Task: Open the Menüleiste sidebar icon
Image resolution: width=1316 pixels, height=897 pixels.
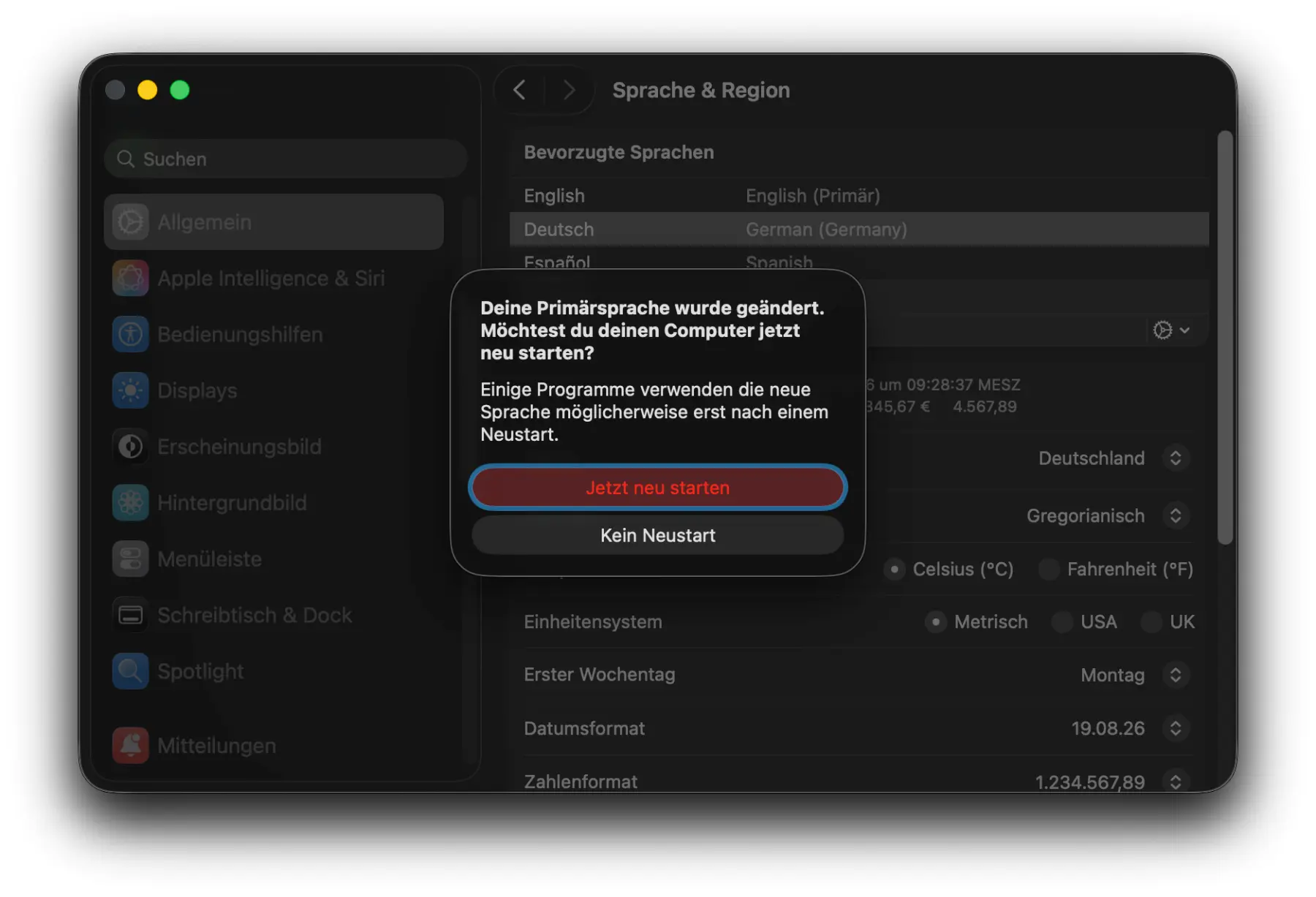Action: 131,559
